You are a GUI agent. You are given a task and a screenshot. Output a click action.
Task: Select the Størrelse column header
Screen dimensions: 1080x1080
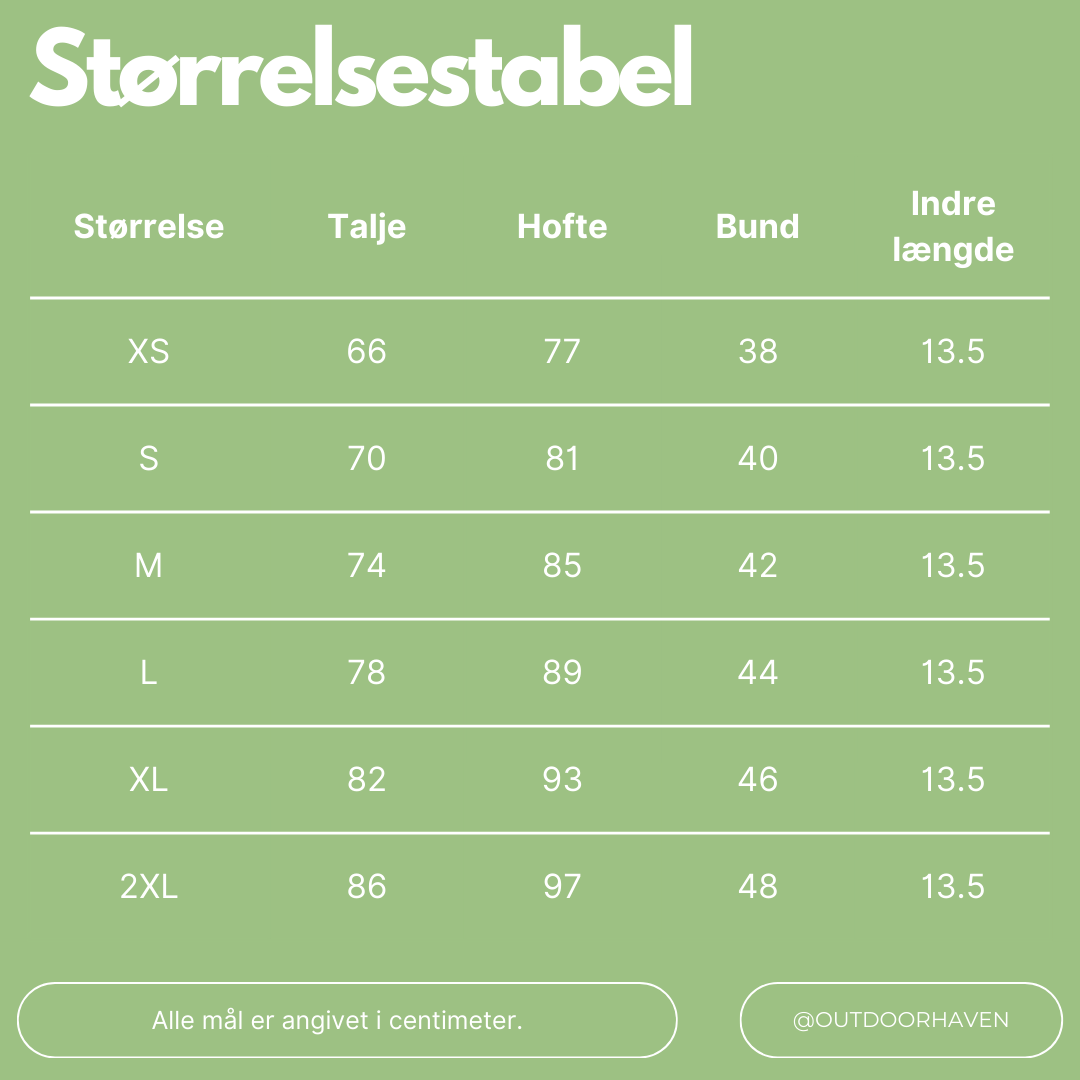point(149,226)
